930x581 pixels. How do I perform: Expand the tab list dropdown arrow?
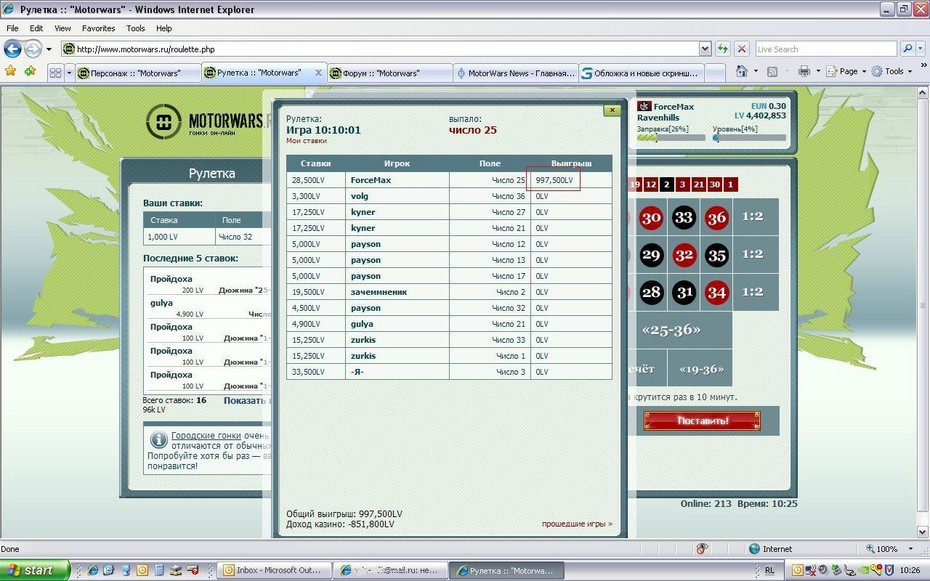click(x=69, y=73)
